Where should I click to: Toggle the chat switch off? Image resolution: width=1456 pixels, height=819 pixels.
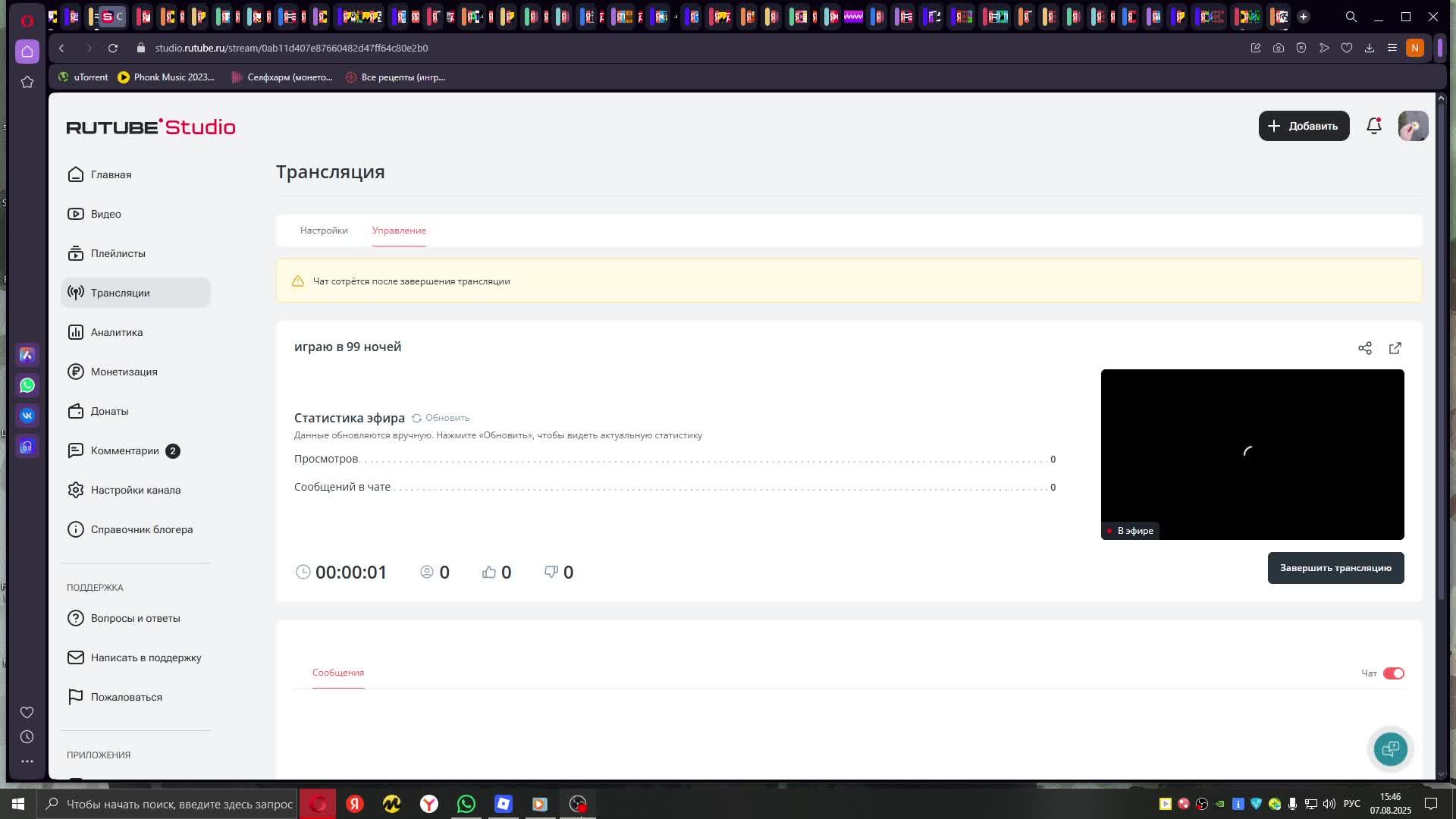[1394, 673]
